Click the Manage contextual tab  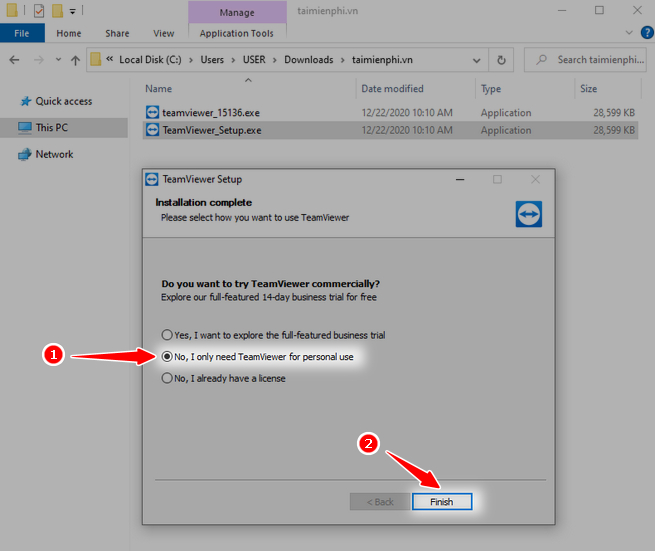coord(237,12)
